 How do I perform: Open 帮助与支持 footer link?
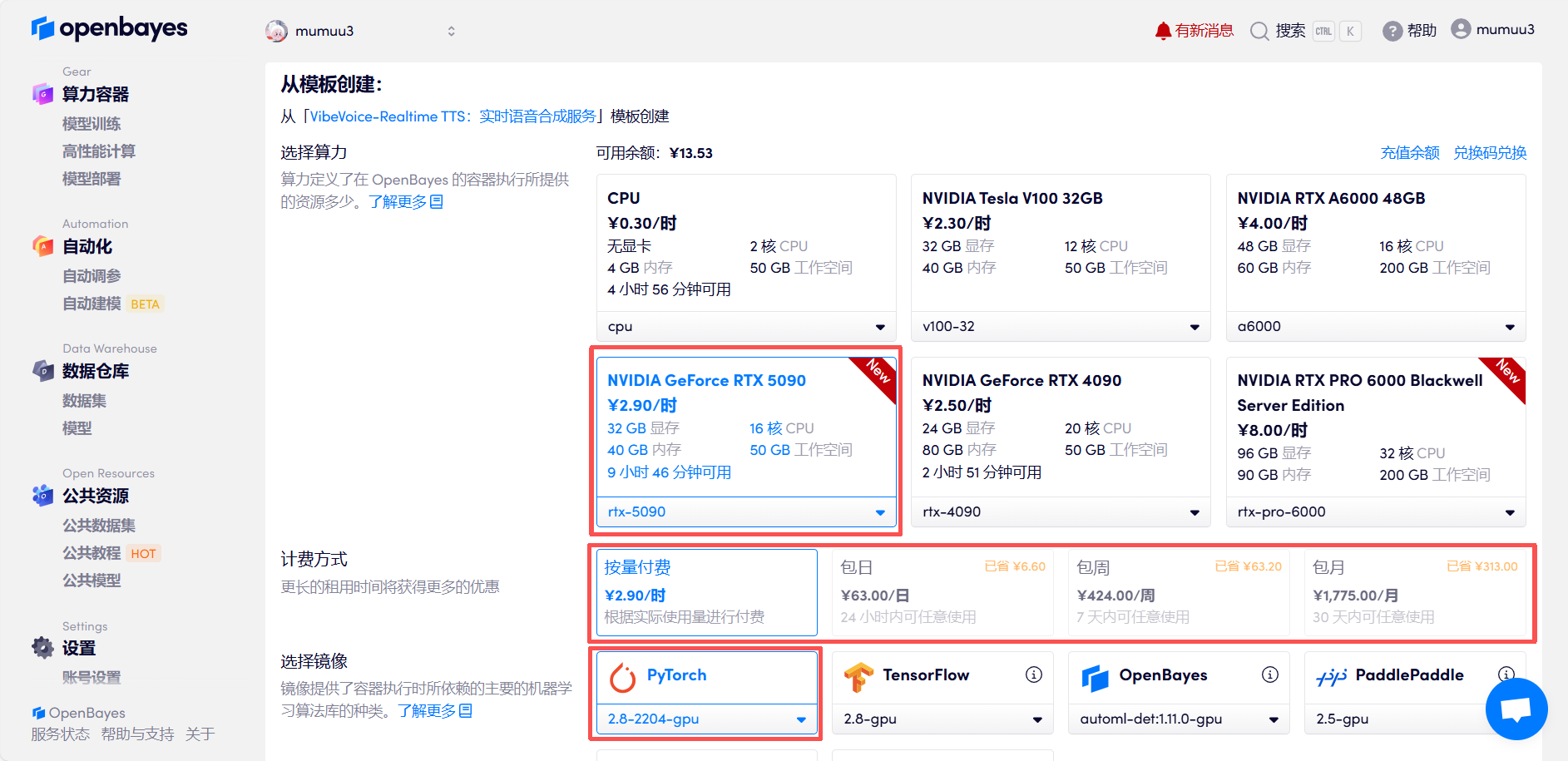[137, 734]
